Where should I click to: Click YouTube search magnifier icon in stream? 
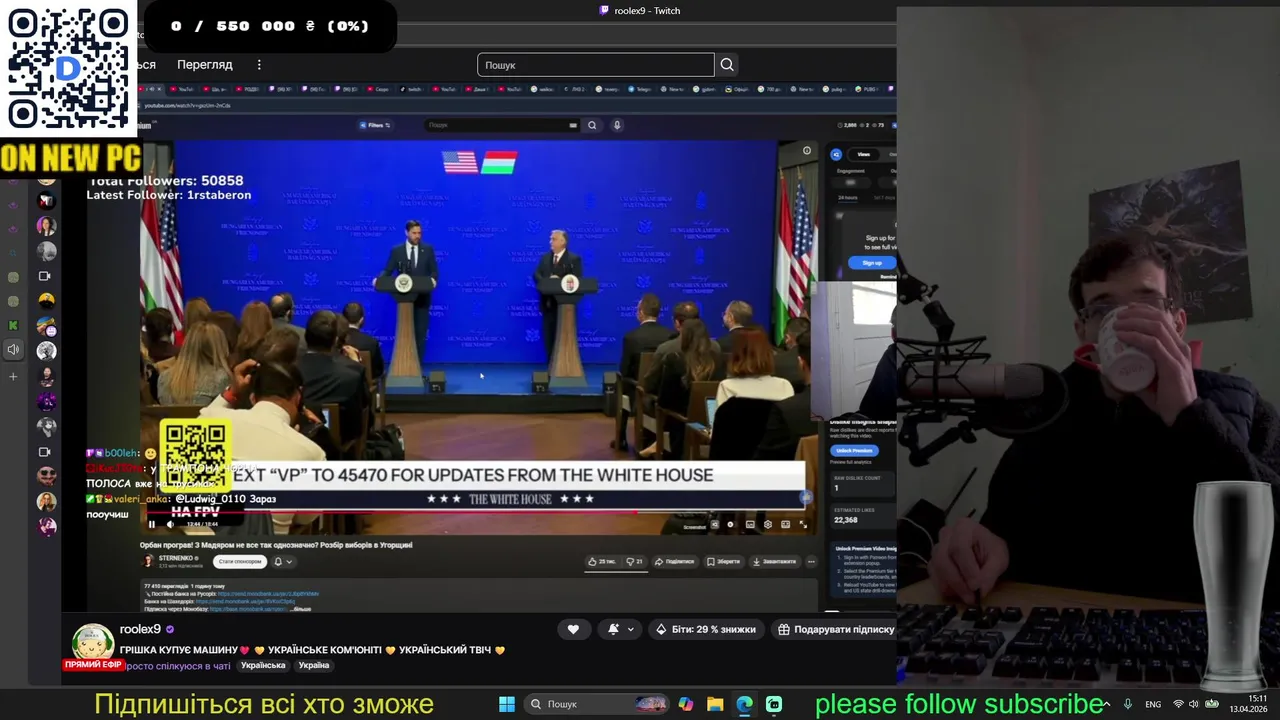592,125
